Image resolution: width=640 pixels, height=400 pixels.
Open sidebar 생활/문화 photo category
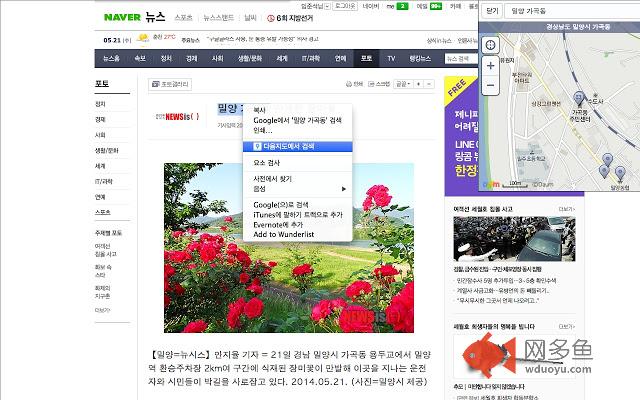click(107, 151)
